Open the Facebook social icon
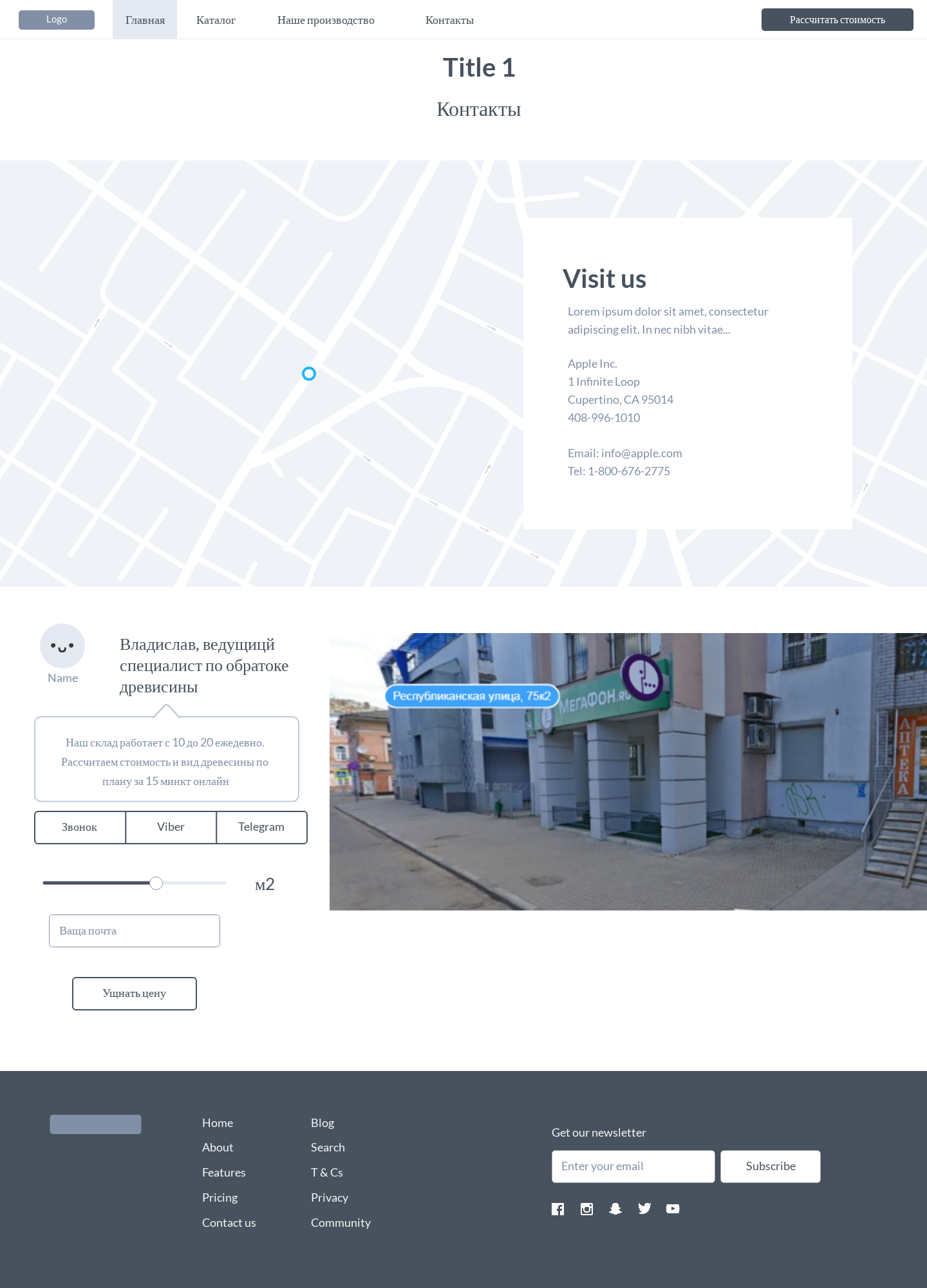 (558, 1209)
